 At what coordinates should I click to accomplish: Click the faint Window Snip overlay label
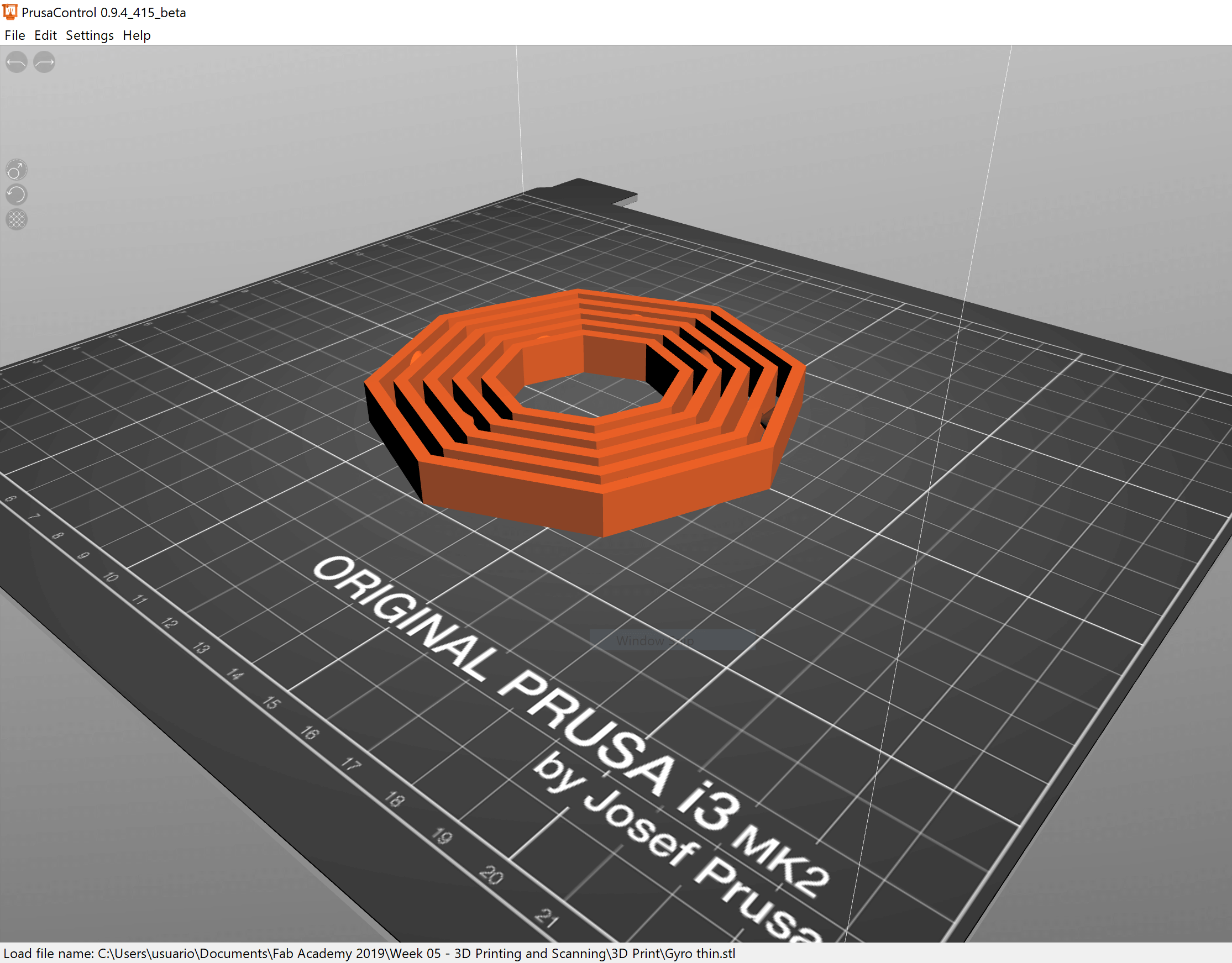[x=654, y=640]
